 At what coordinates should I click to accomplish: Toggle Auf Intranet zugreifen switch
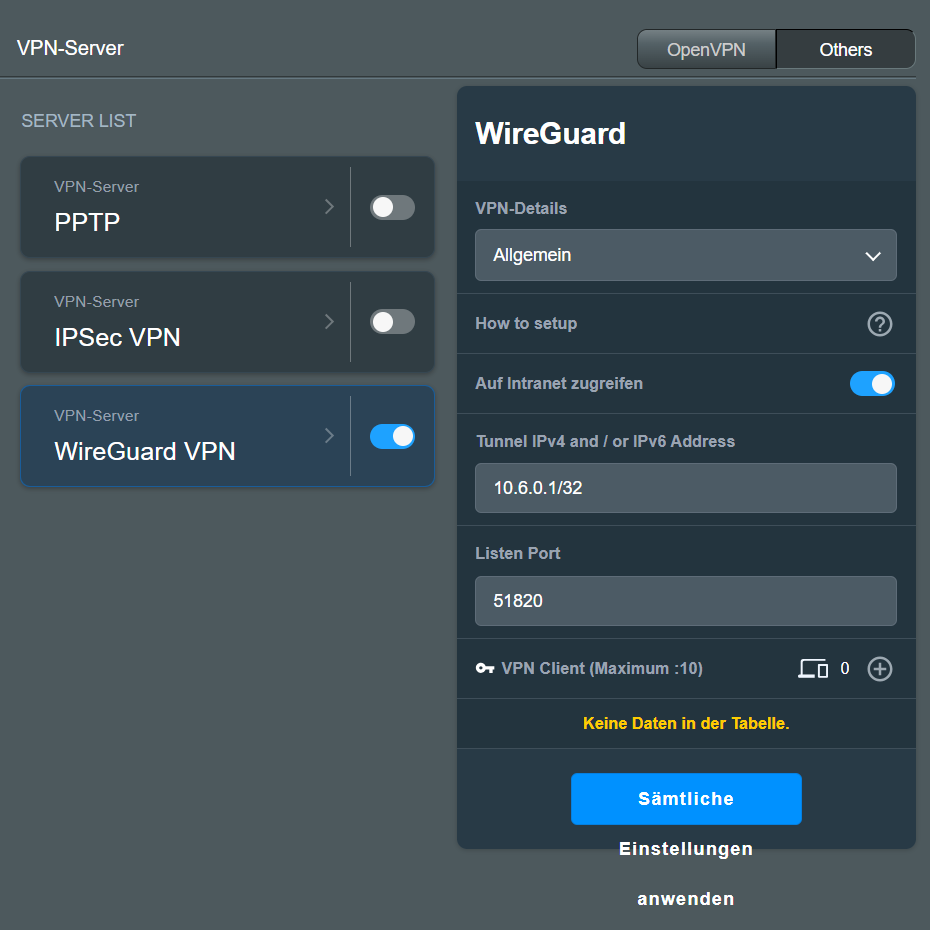872,384
